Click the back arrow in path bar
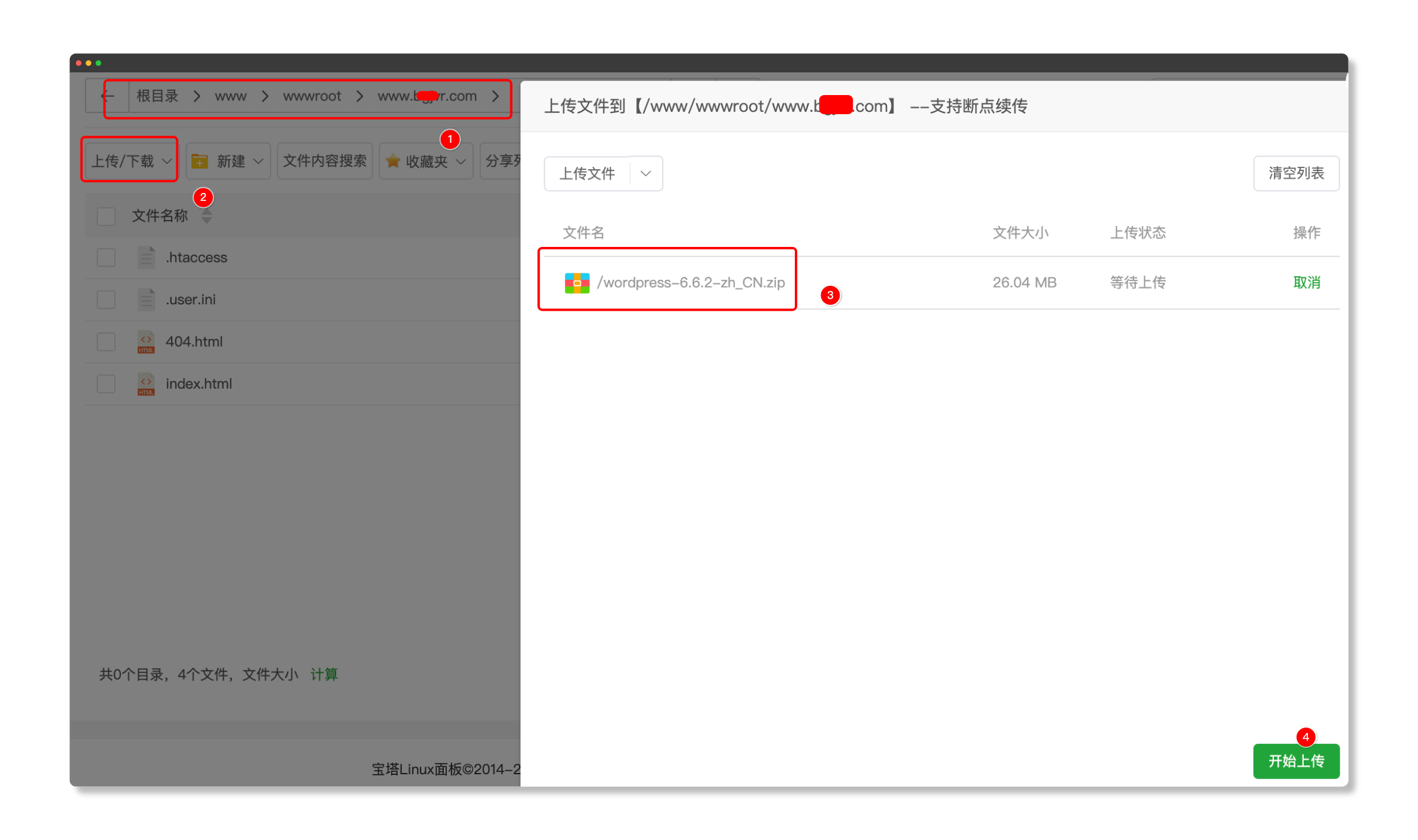 pyautogui.click(x=108, y=96)
